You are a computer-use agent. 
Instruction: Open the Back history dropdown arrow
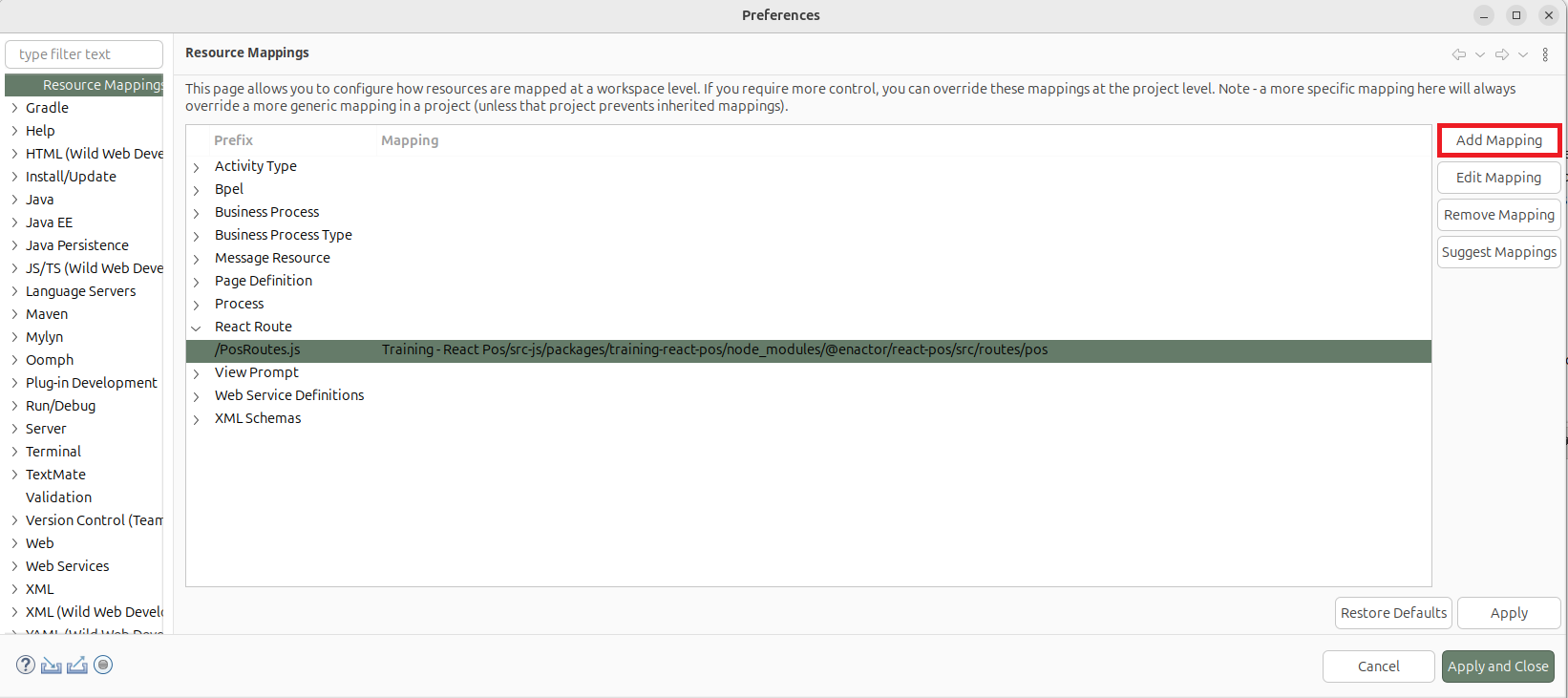click(1480, 54)
